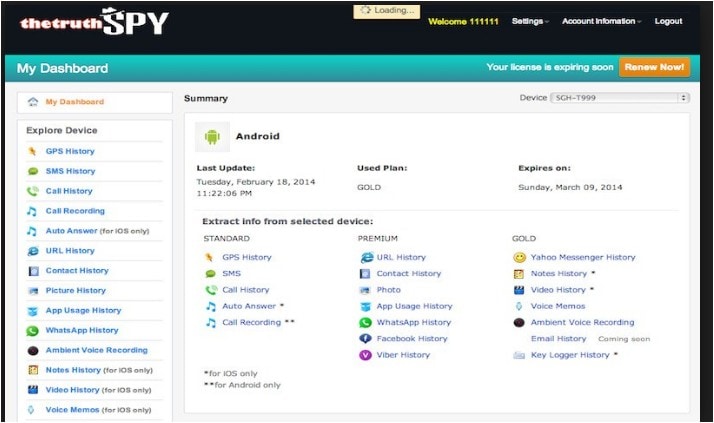Click the Video History clapboard icon in Gold
714x423 pixels.
pos(519,290)
